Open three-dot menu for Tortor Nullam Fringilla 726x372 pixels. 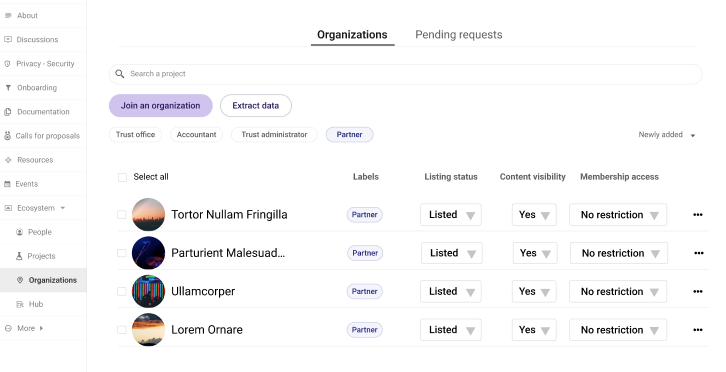(698, 214)
